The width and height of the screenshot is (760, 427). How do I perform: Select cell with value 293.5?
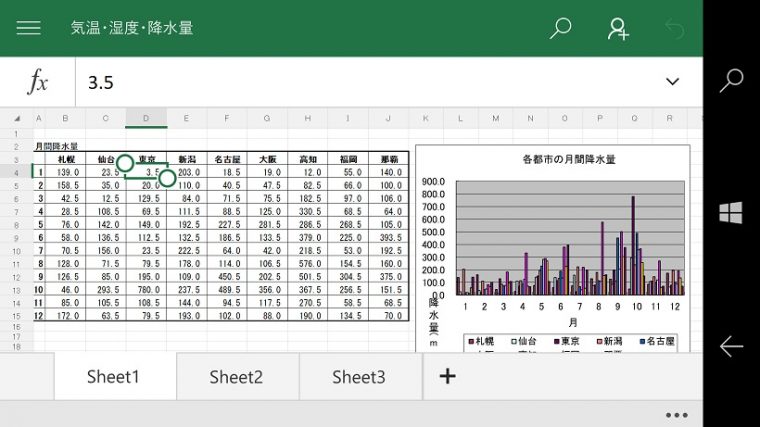click(106, 290)
